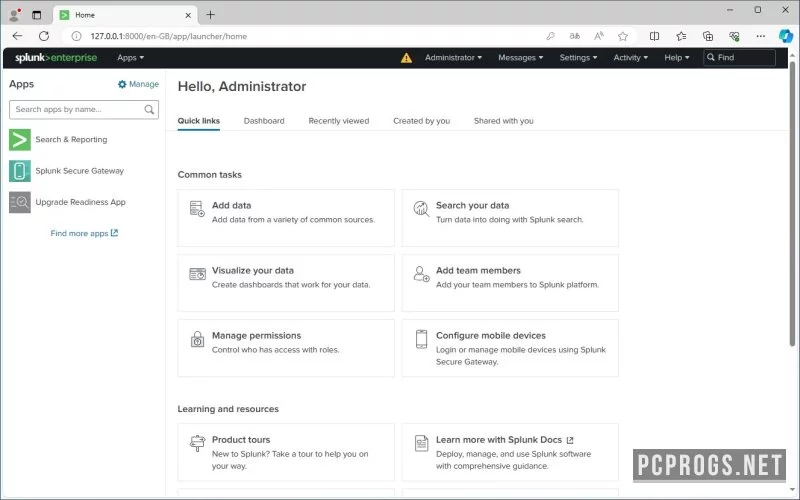Open browser settings and more menu
800x500 pixels.
(x=761, y=36)
